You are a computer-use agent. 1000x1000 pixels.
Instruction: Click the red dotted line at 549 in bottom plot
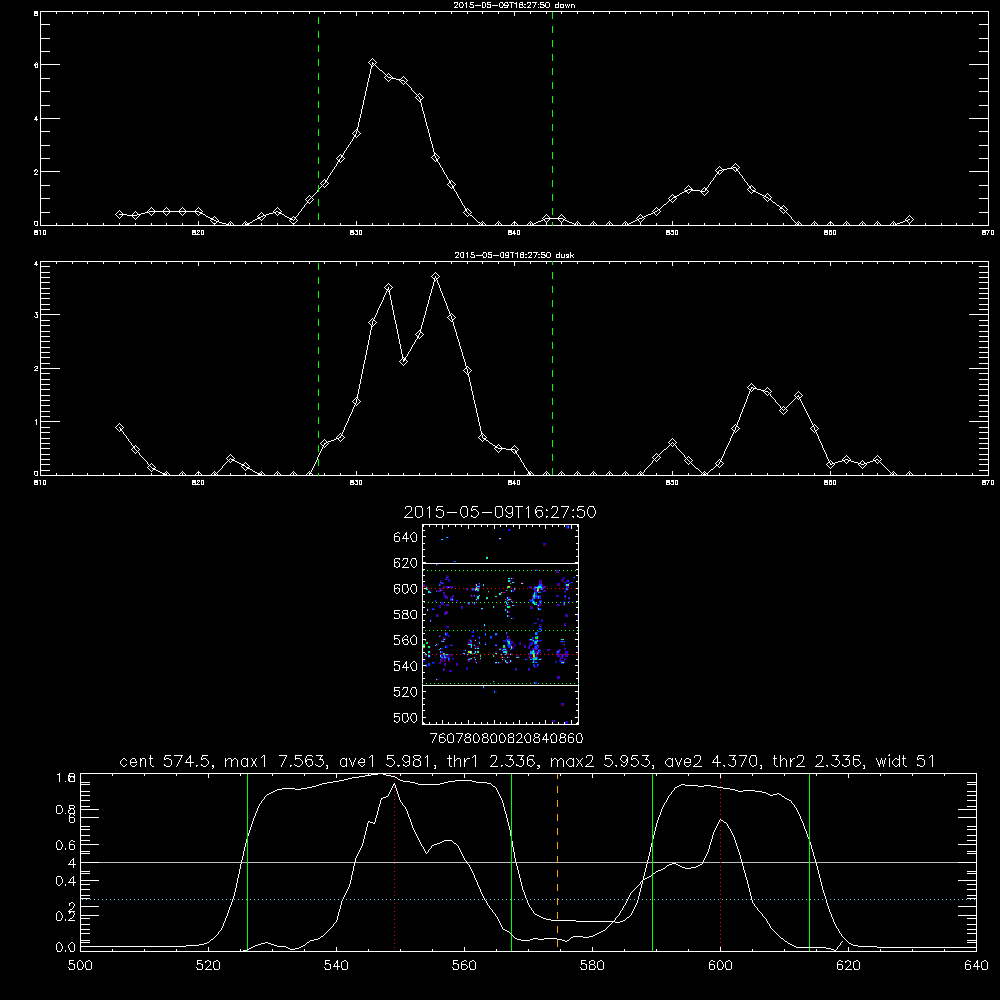[x=395, y=864]
